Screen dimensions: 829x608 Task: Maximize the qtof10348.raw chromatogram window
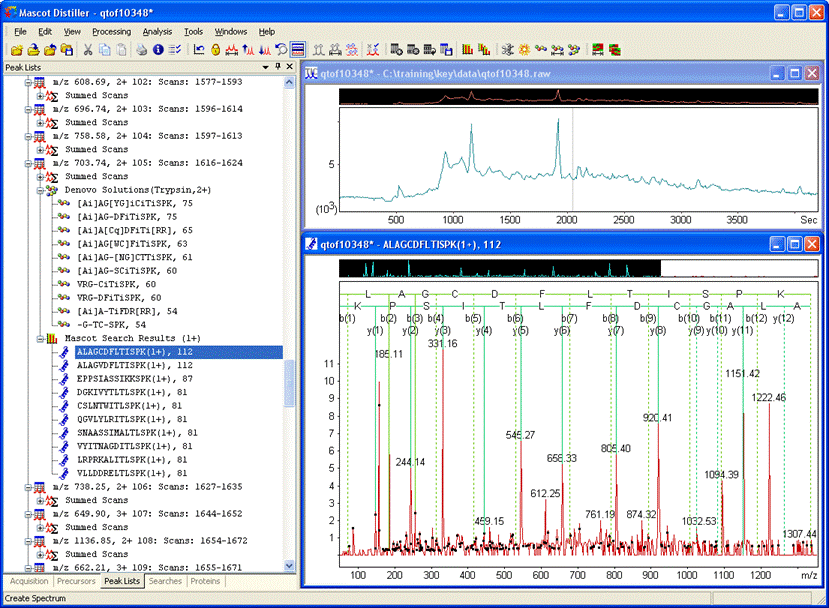795,73
